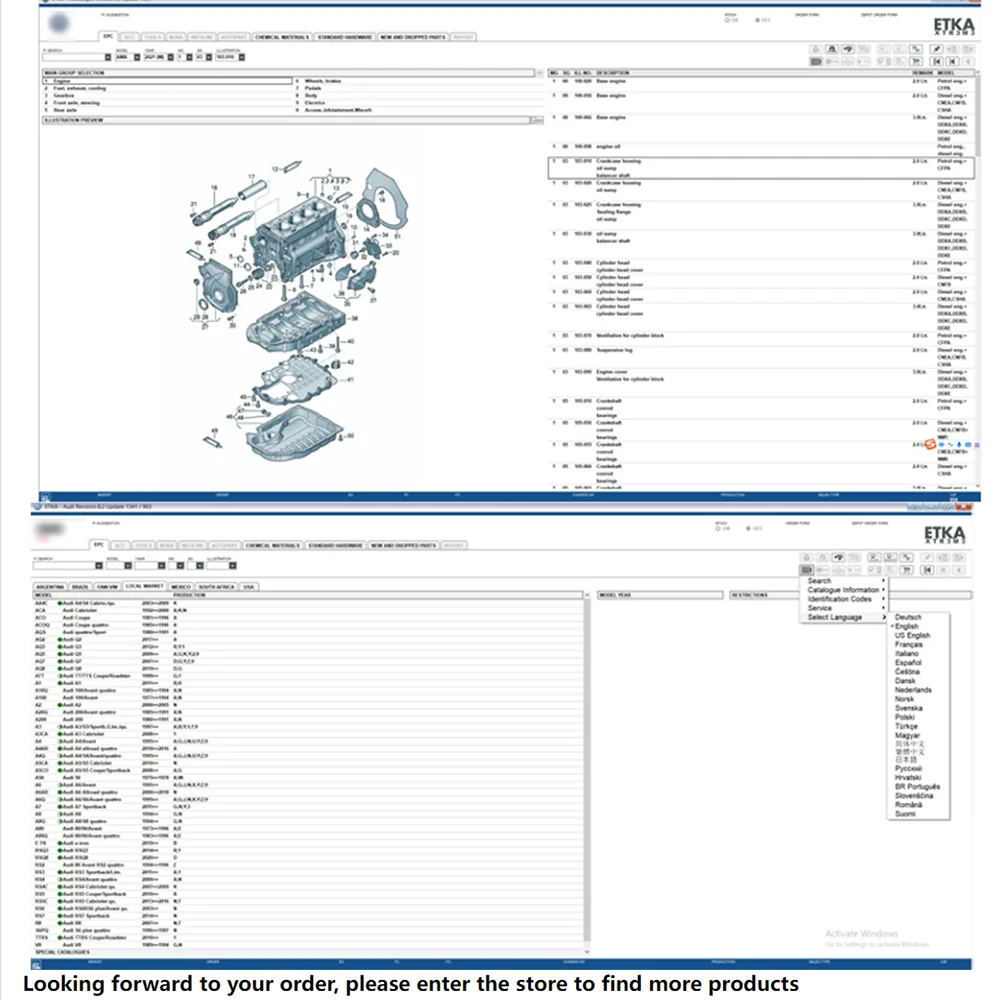Click the pen icon in the top window toolbar

(936, 49)
